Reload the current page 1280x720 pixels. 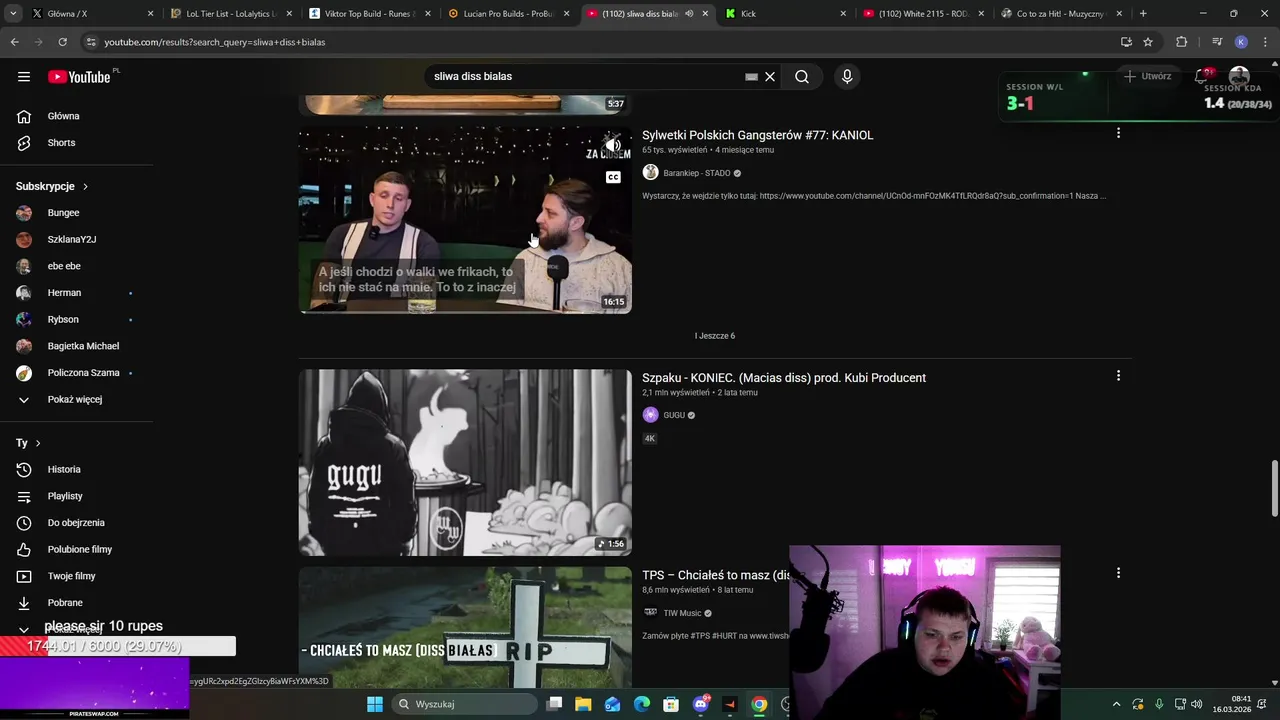tap(62, 42)
